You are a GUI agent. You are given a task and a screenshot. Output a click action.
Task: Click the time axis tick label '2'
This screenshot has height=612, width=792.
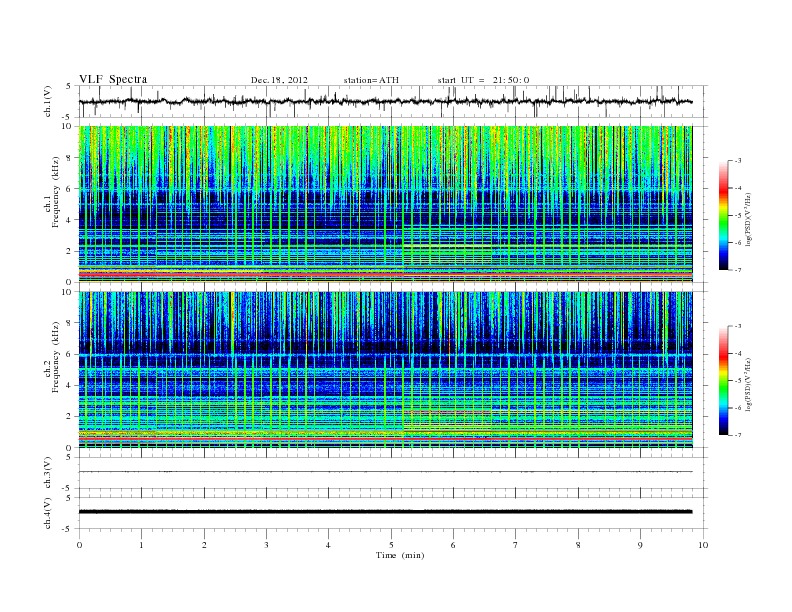pos(204,545)
